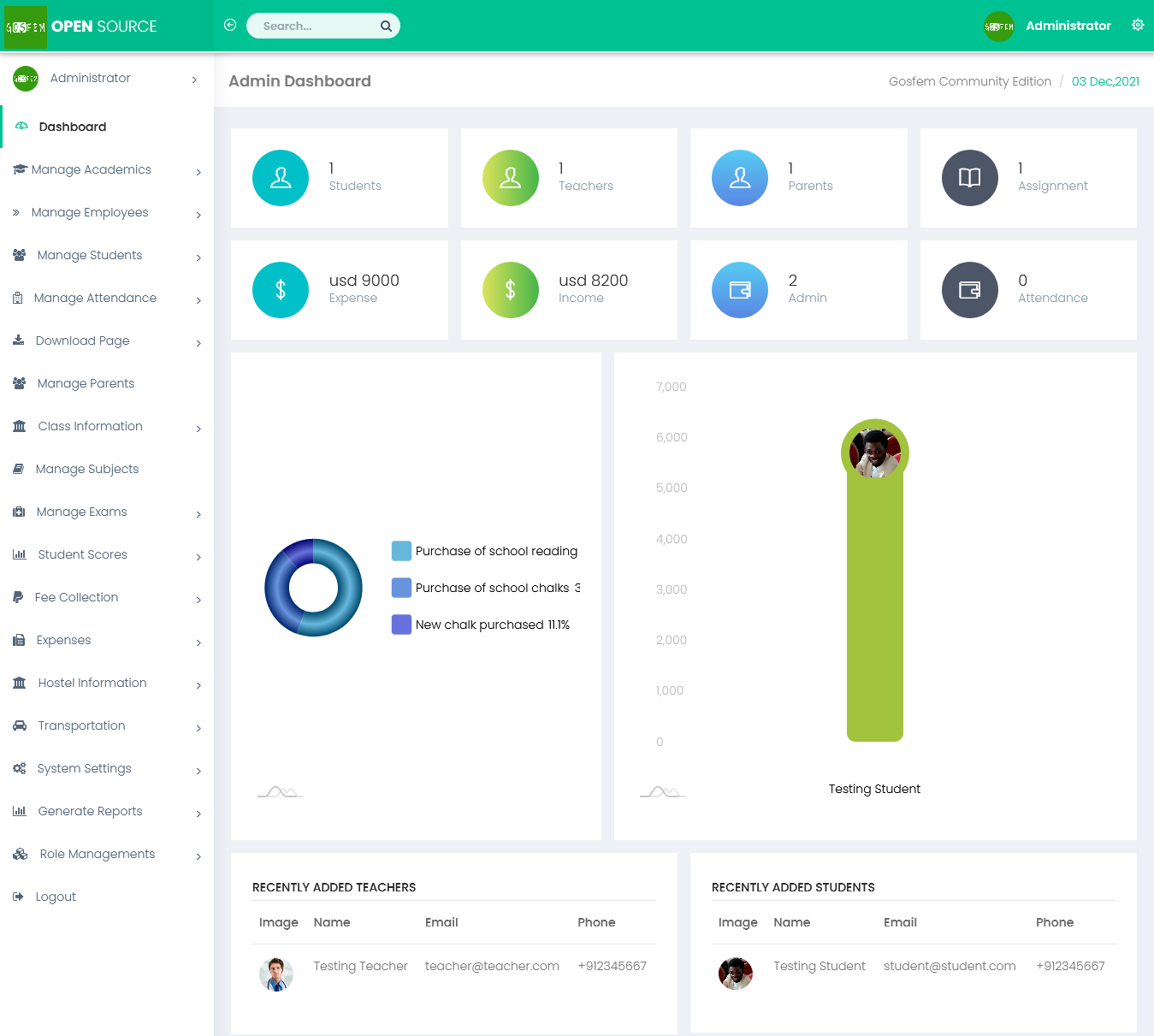Select the Download Page icon in sidebar
1154x1036 pixels.
(19, 340)
